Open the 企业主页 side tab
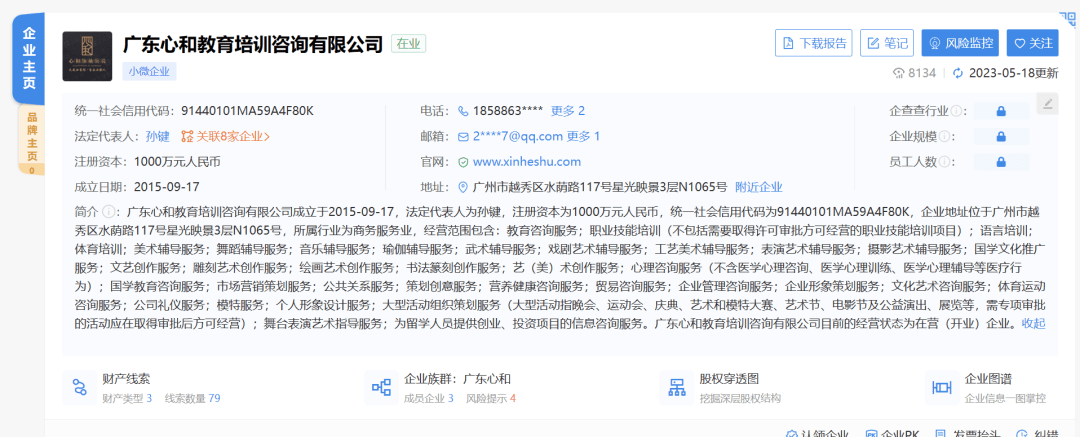 tap(29, 58)
